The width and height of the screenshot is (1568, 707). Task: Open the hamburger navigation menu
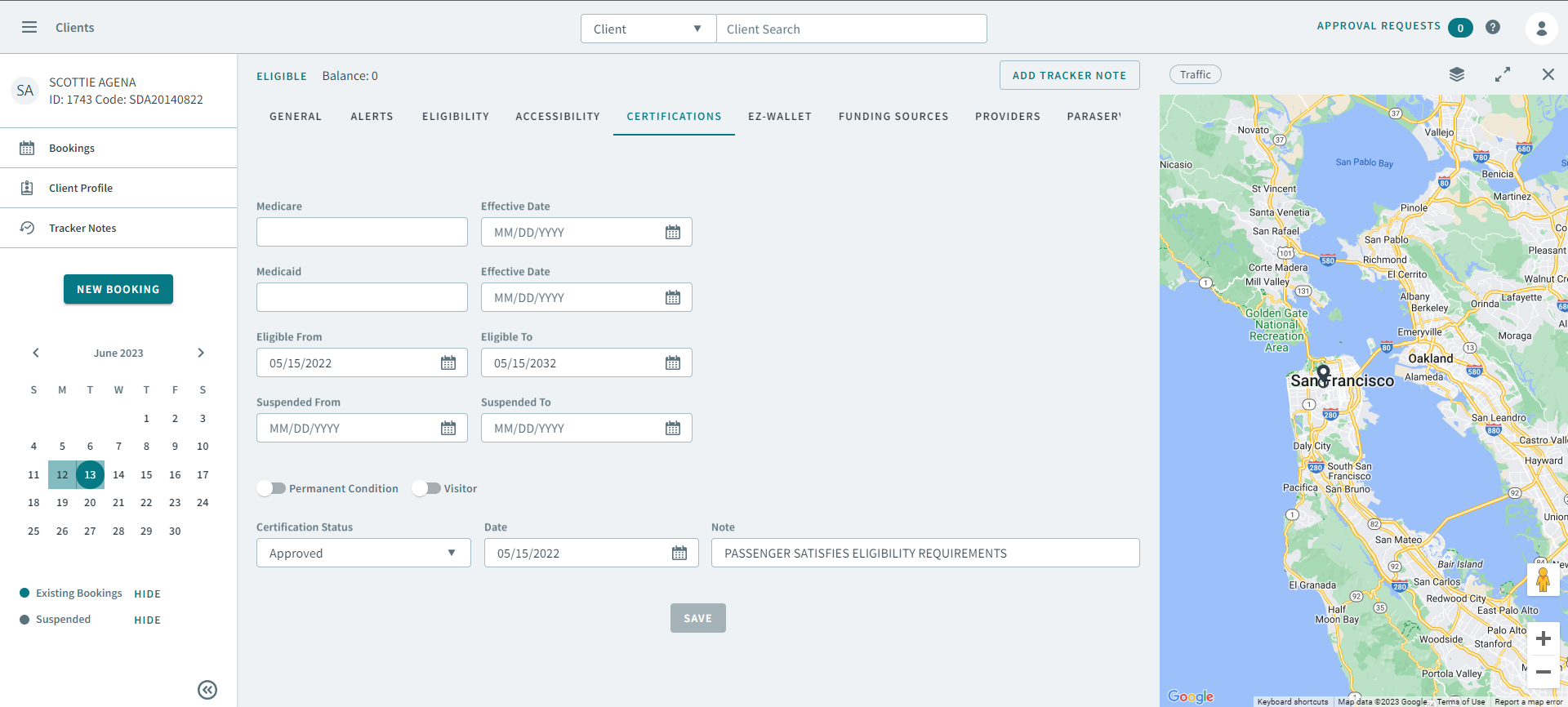[29, 27]
